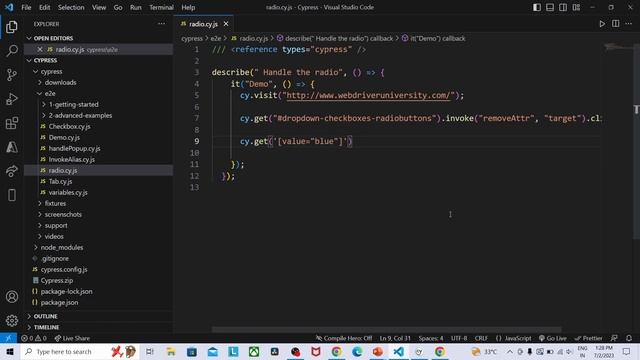Open Explorer Views and More Actions ellipsis

click(x=162, y=24)
